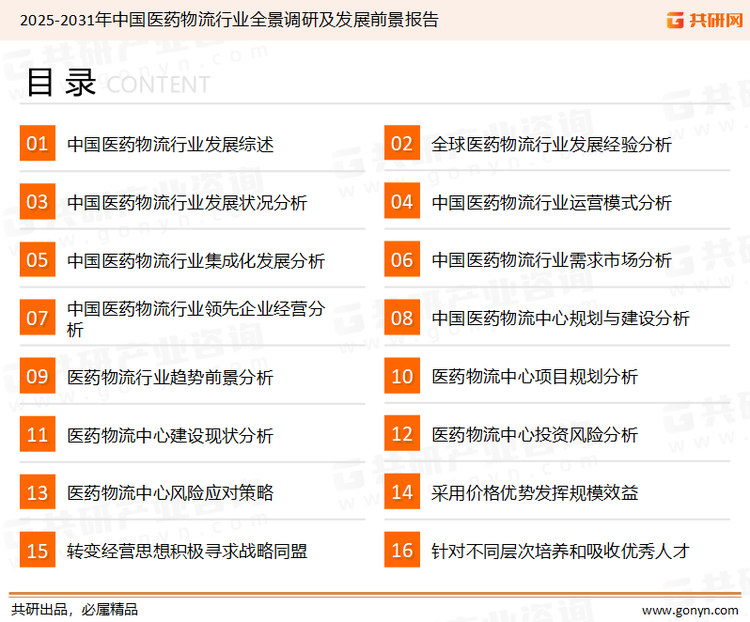
Task: Click orange number box 10
Action: tap(402, 376)
